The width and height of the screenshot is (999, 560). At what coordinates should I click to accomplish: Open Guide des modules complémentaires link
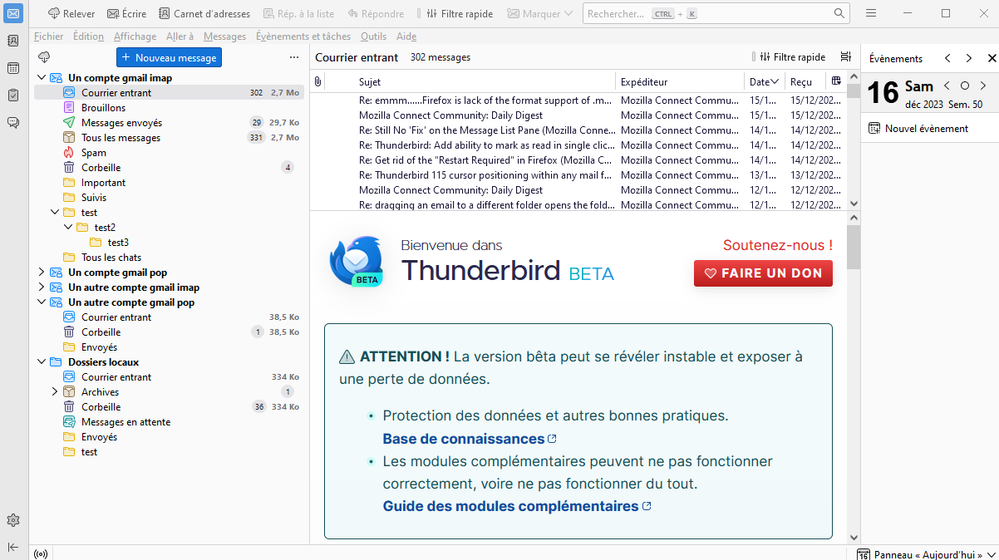click(517, 506)
